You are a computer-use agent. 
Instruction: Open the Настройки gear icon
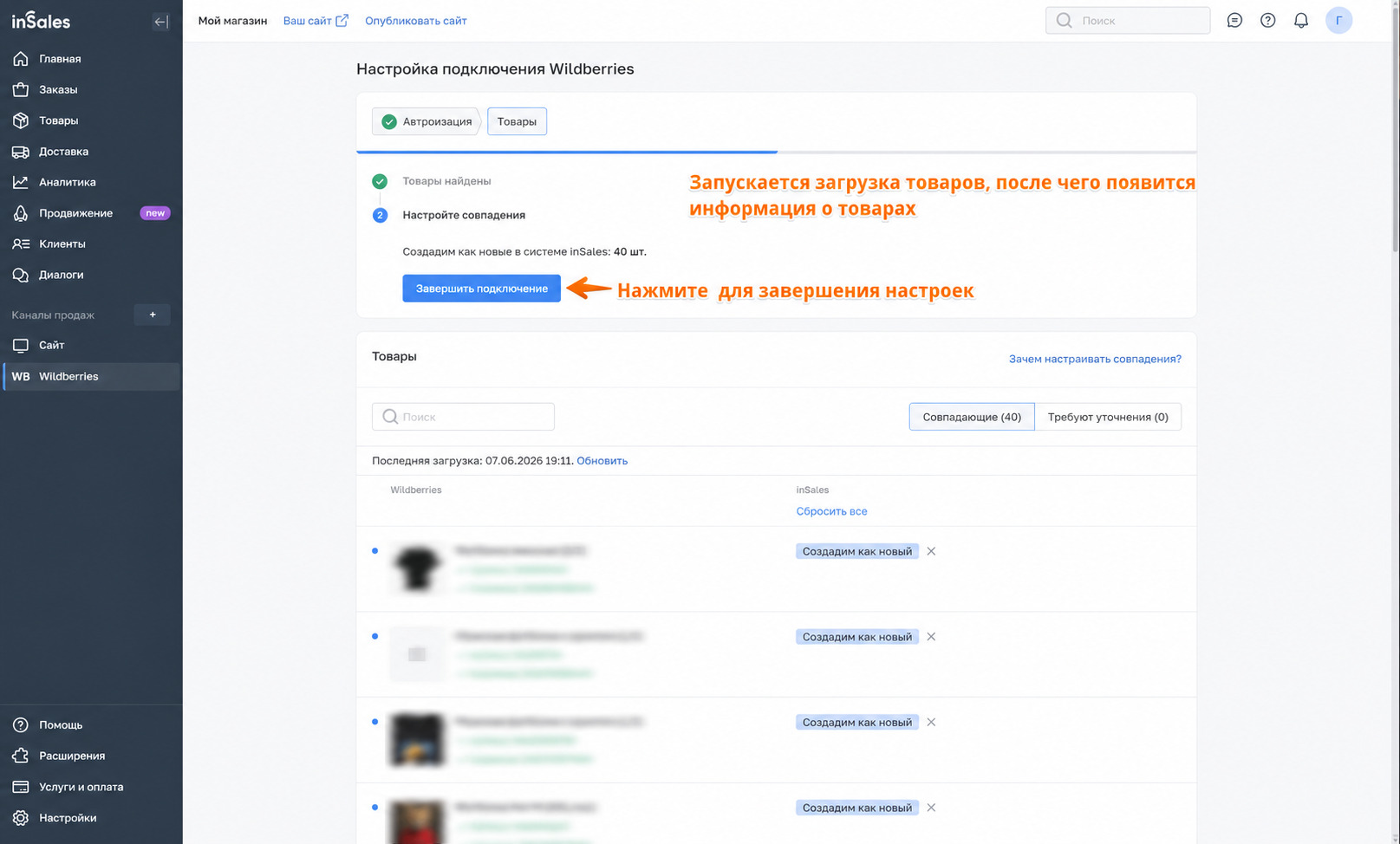[21, 818]
